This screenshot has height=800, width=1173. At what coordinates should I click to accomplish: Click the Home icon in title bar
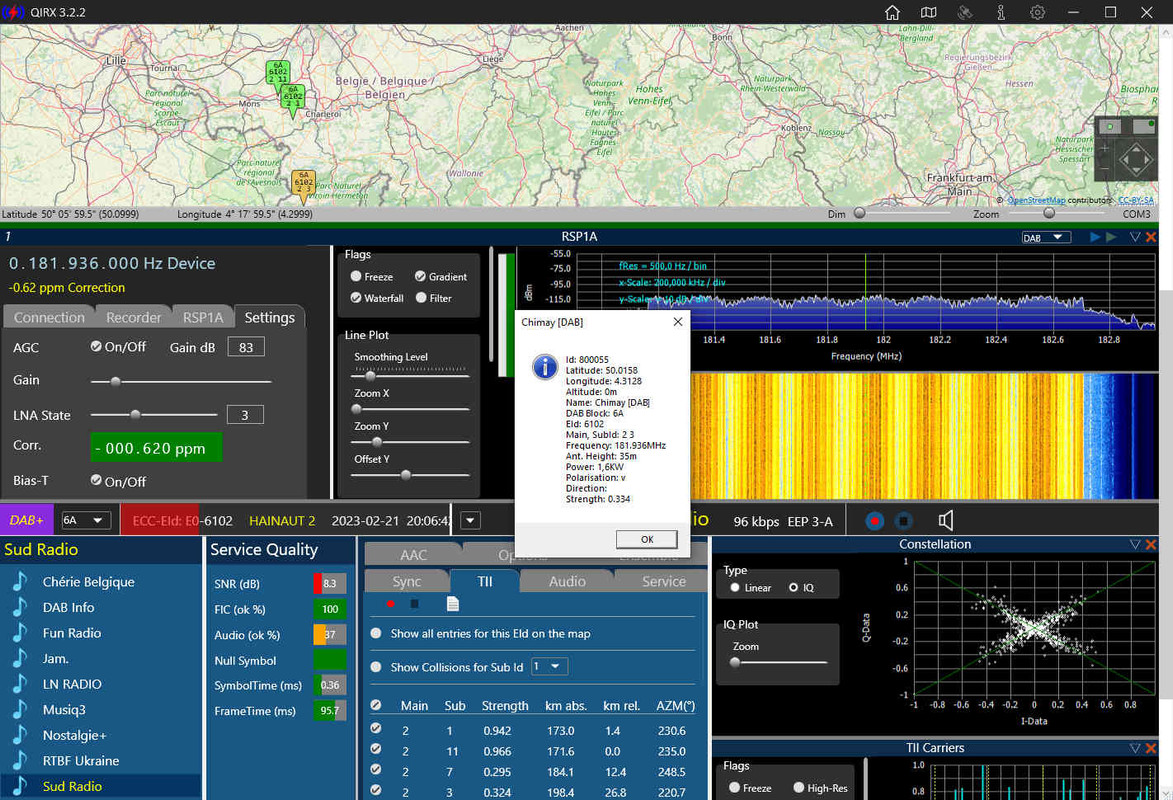click(893, 13)
